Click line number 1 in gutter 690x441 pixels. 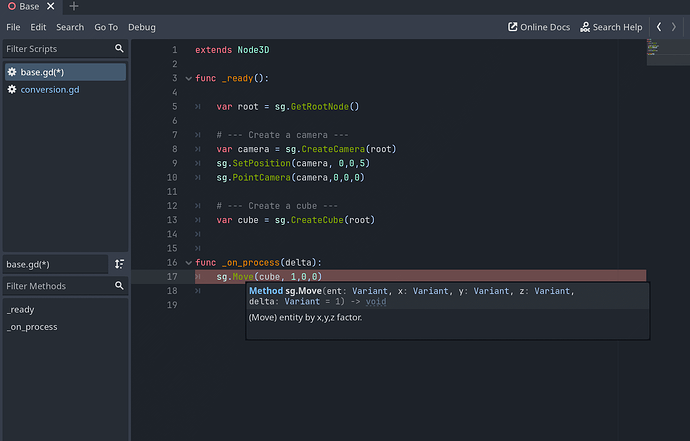(175, 50)
